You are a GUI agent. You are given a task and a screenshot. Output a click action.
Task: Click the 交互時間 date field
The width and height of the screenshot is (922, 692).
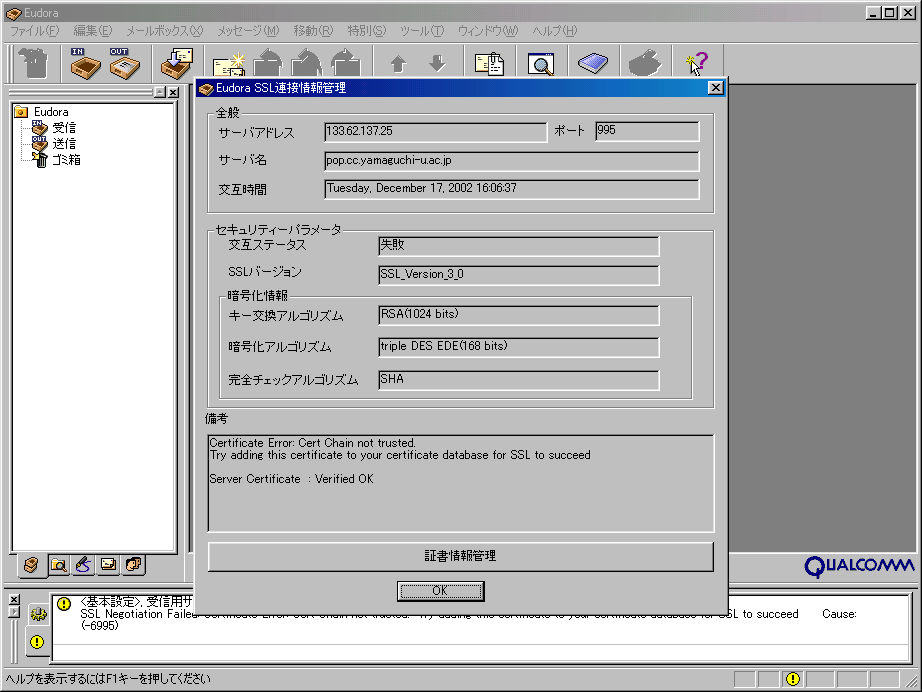[512, 189]
